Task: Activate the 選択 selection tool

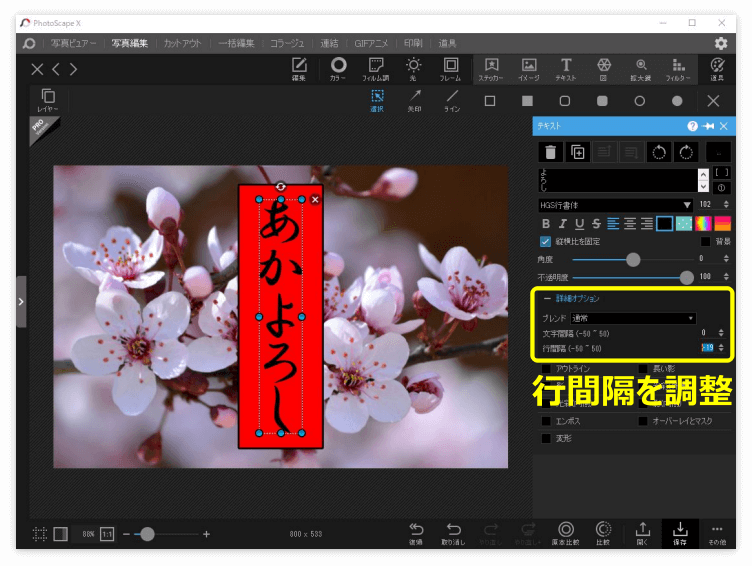Action: pos(377,101)
